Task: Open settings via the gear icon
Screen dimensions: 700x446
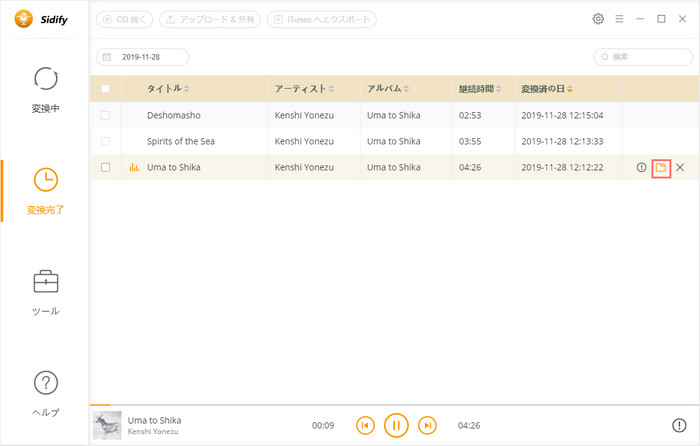Action: 598,19
